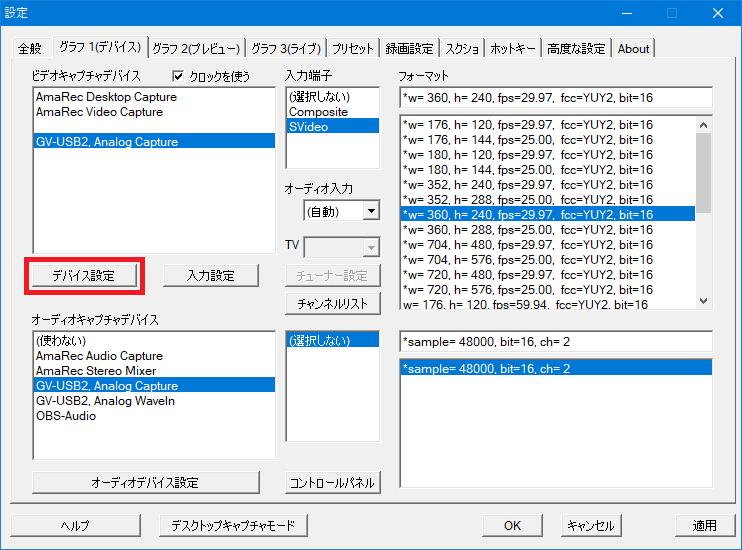Select format w=176, h=120, fps=29.97 with asterisk
Screen dimensions: 742x550
tap(548, 124)
